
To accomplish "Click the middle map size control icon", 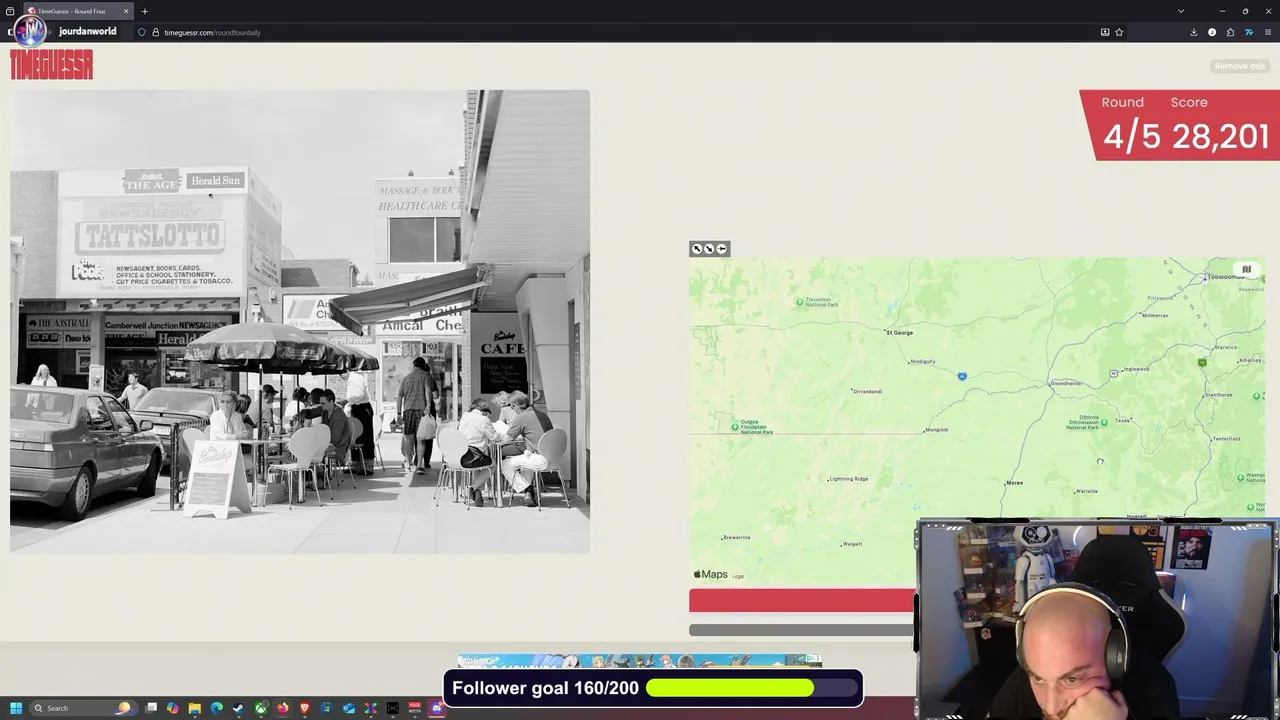I will click(x=709, y=249).
